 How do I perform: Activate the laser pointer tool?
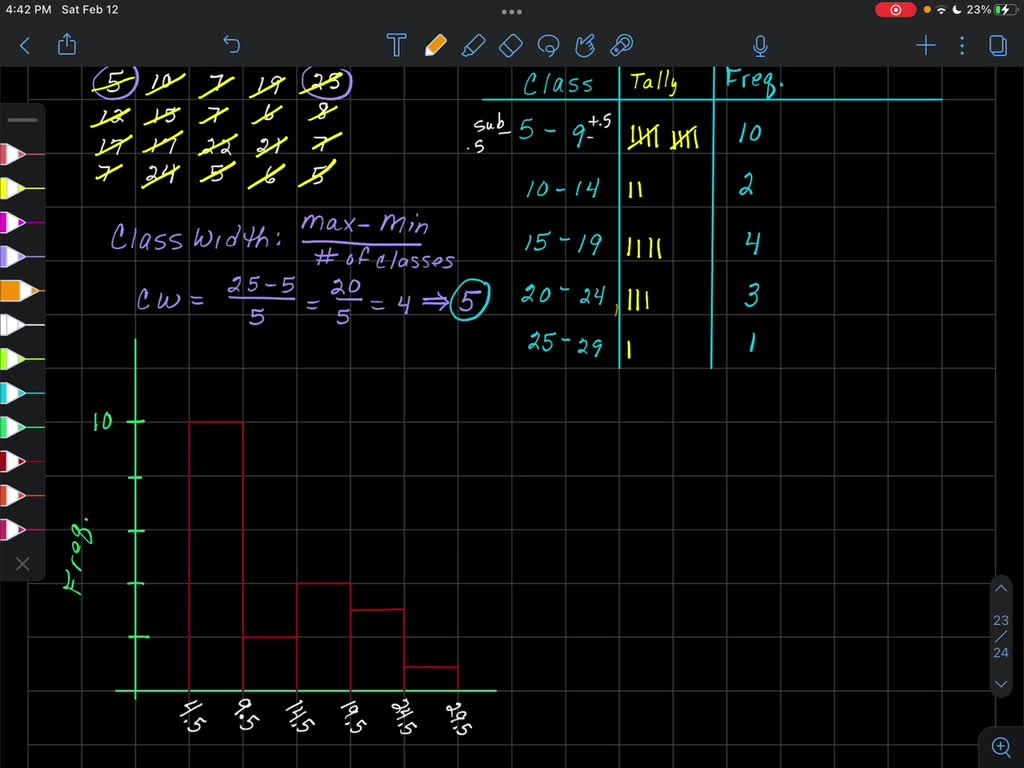click(x=621, y=45)
